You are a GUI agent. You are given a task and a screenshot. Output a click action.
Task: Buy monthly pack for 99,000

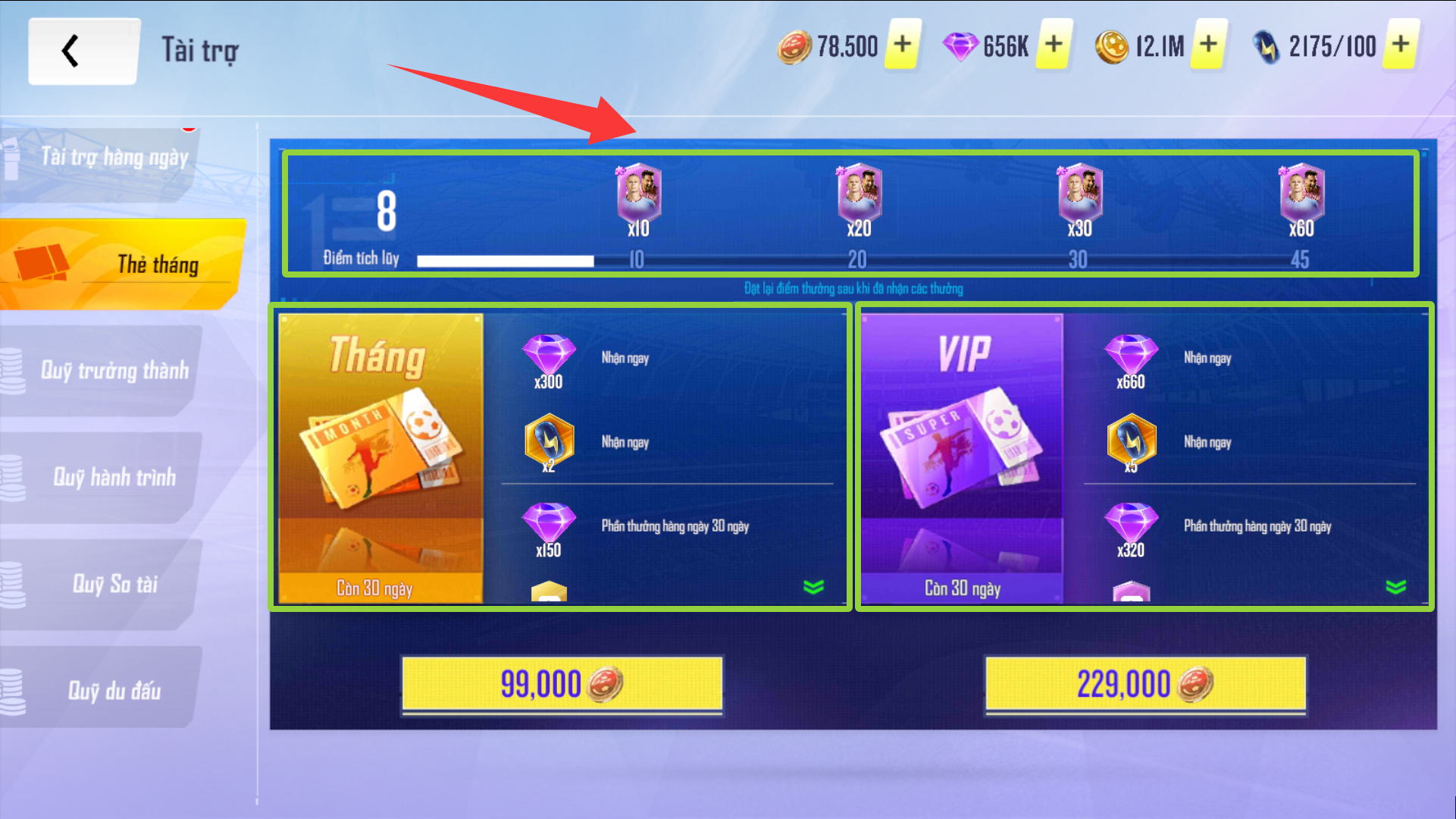562,685
